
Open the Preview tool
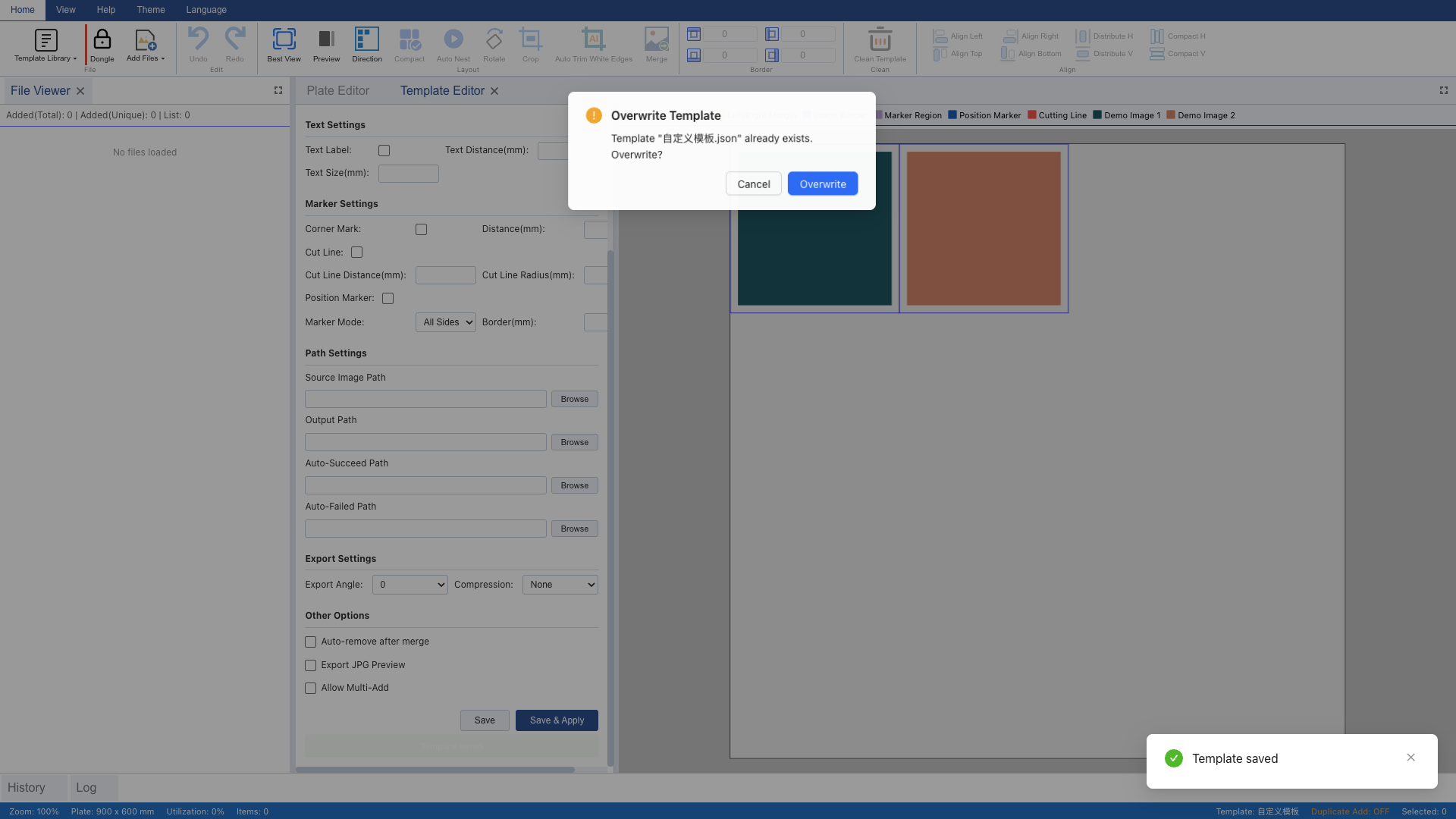(326, 45)
